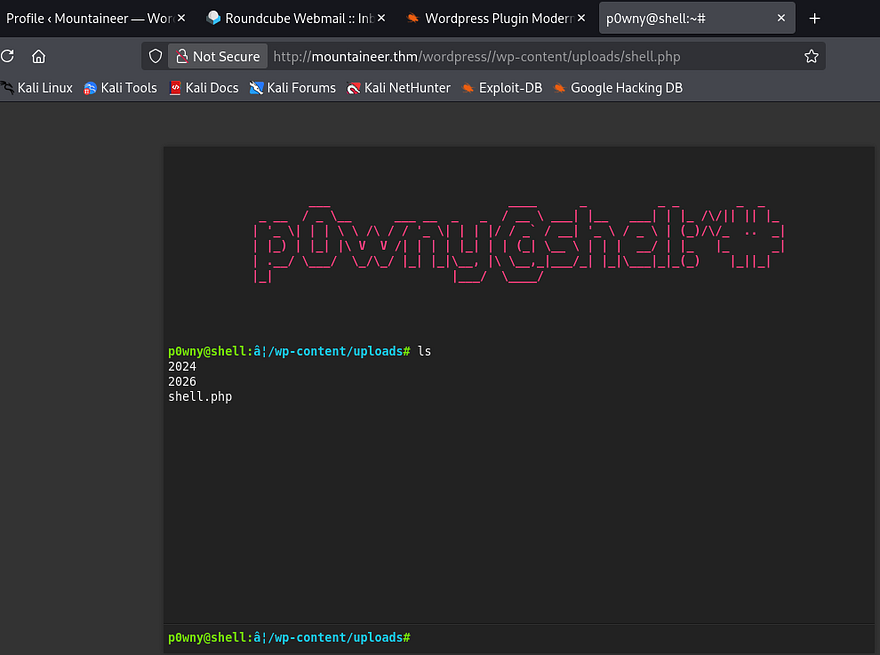Viewport: 880px width, 655px height.
Task: Close the Profile Mountaineer tab
Action: point(181,18)
